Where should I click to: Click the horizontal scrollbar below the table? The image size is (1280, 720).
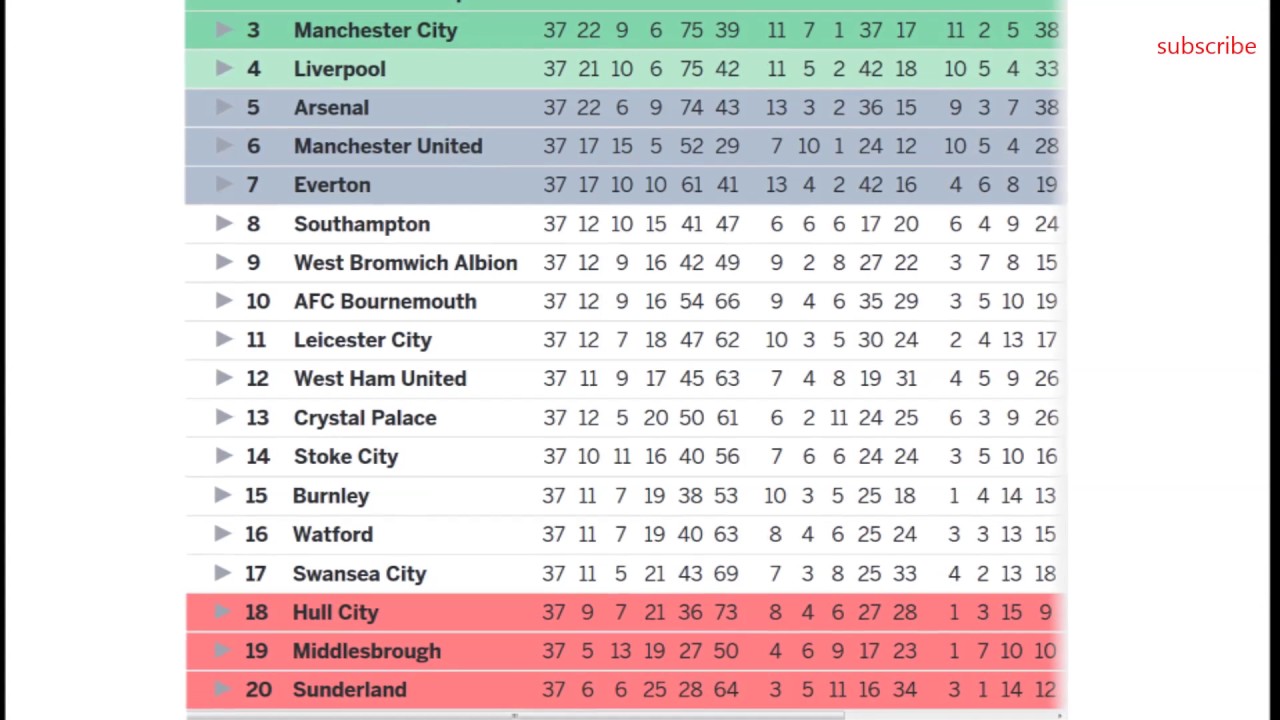pyautogui.click(x=680, y=715)
